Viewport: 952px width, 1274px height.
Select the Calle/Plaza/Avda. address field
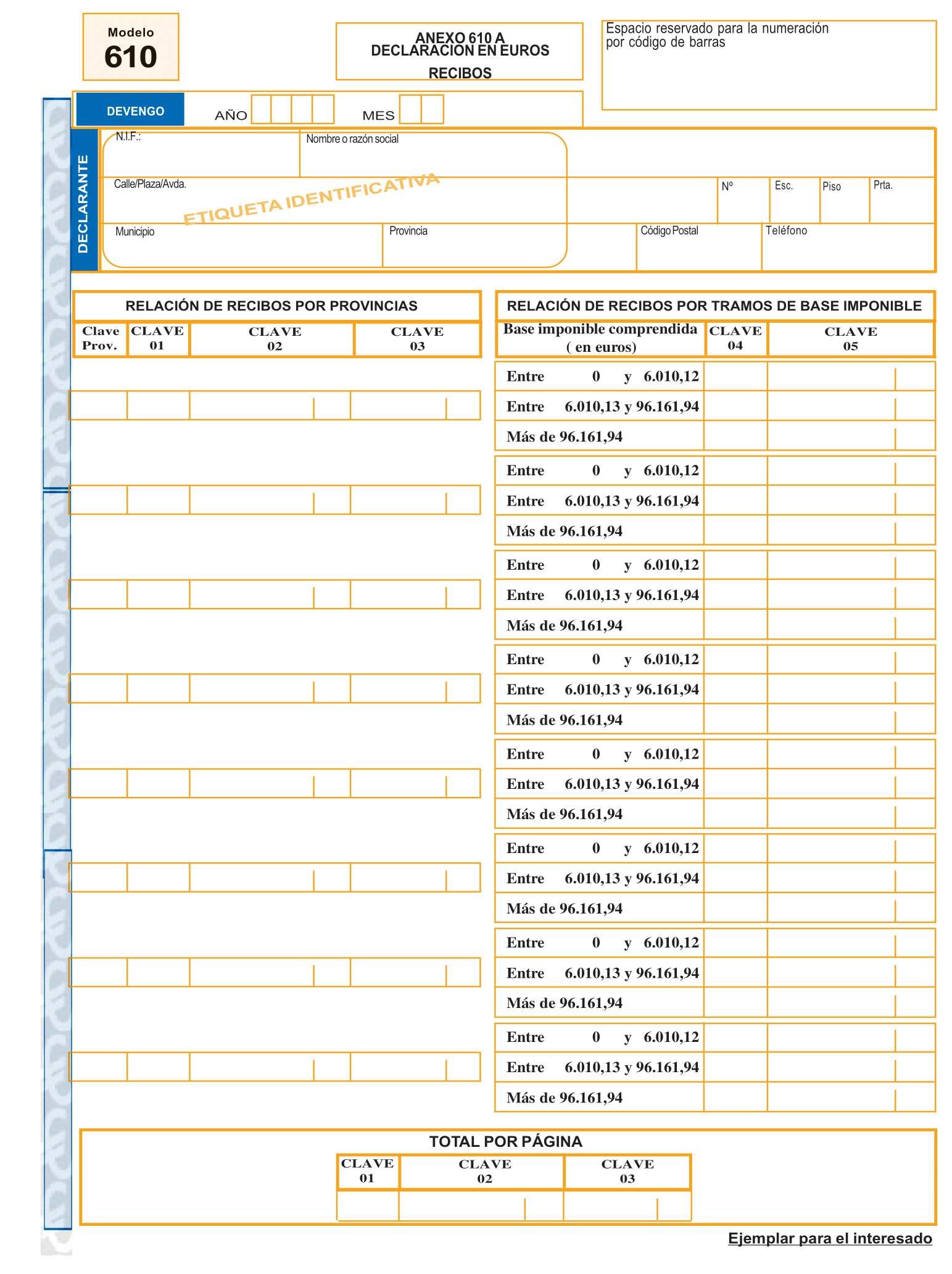[410, 200]
